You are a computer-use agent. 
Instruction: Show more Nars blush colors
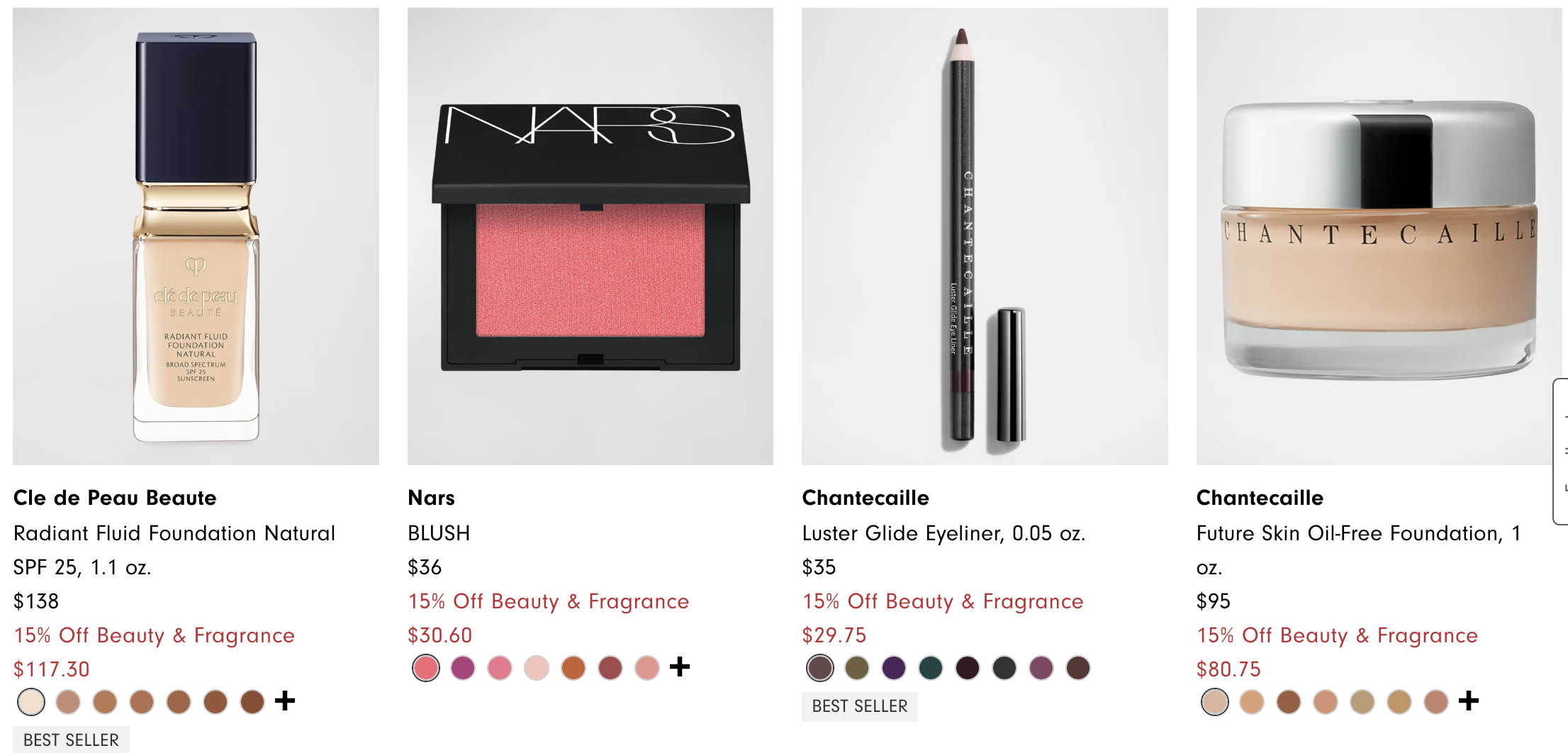(680, 666)
